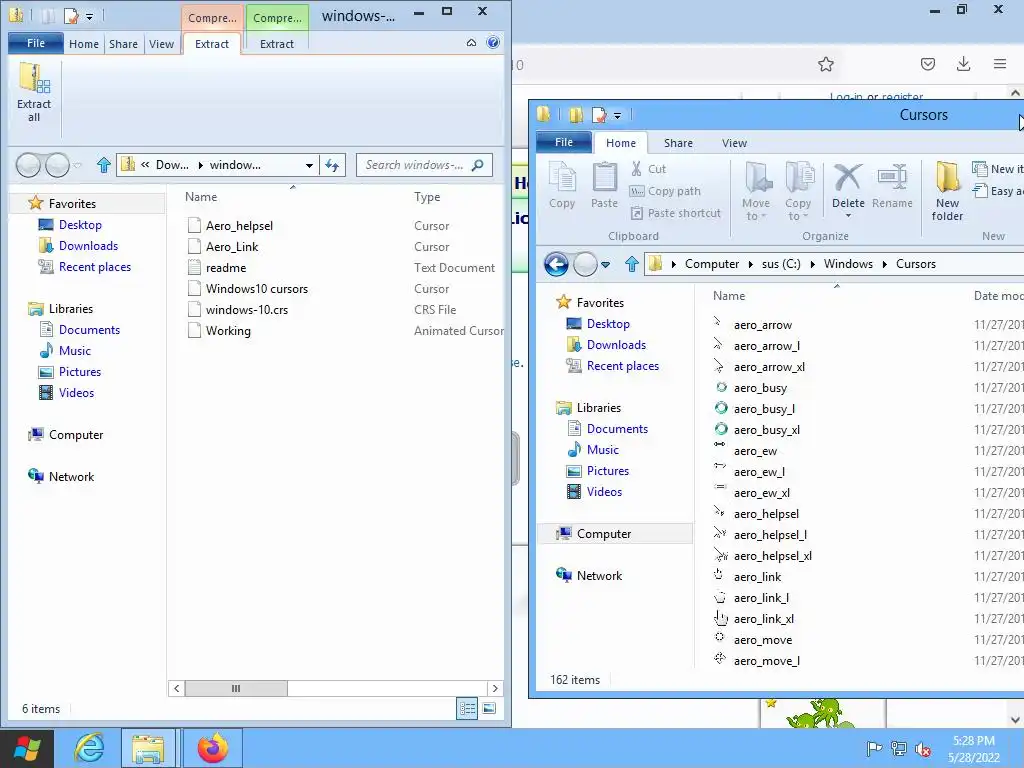This screenshot has width=1024, height=768.
Task: Click the Paste shortcut button
Action: click(x=676, y=213)
